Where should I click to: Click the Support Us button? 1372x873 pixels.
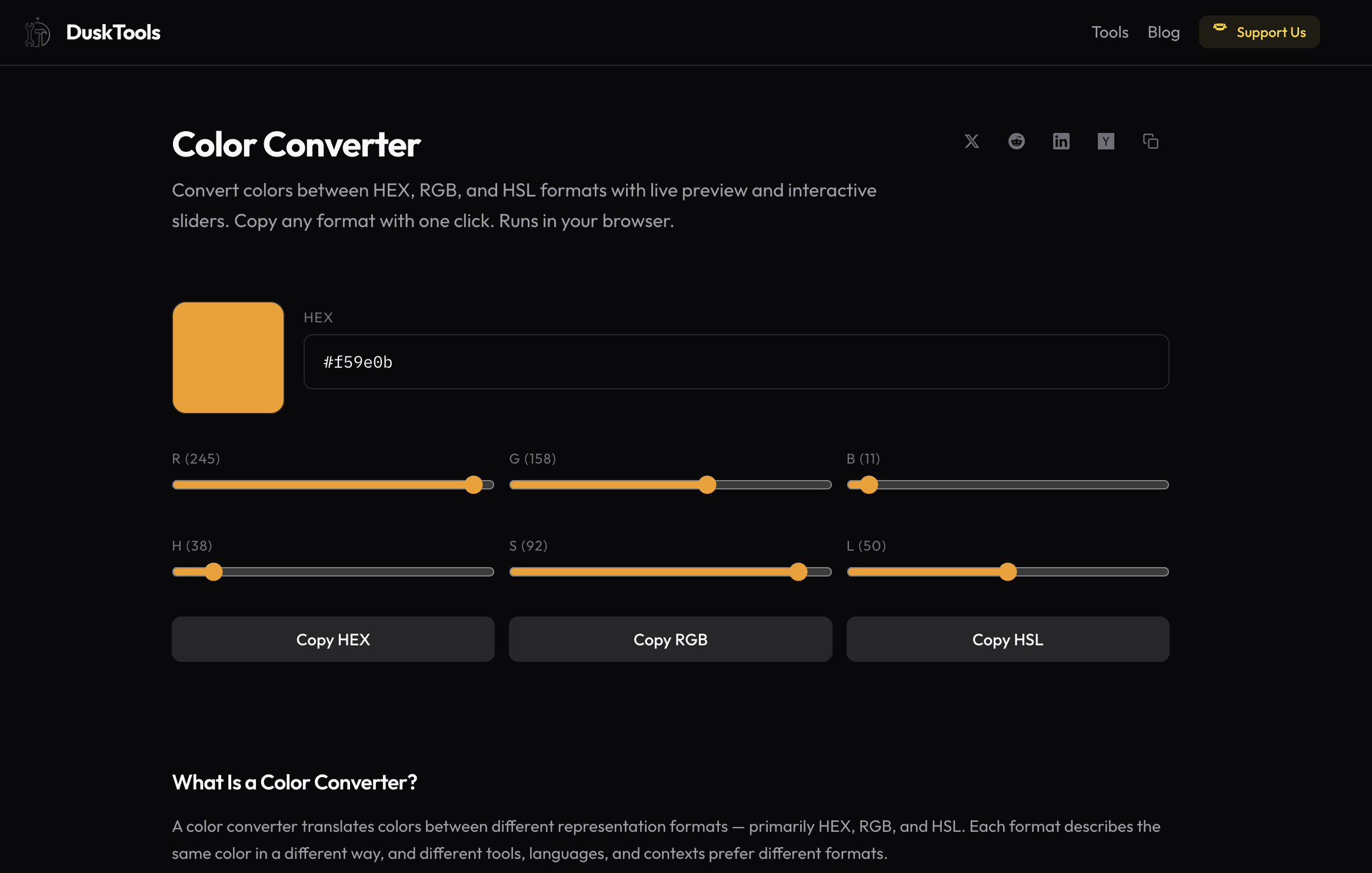[1259, 32]
